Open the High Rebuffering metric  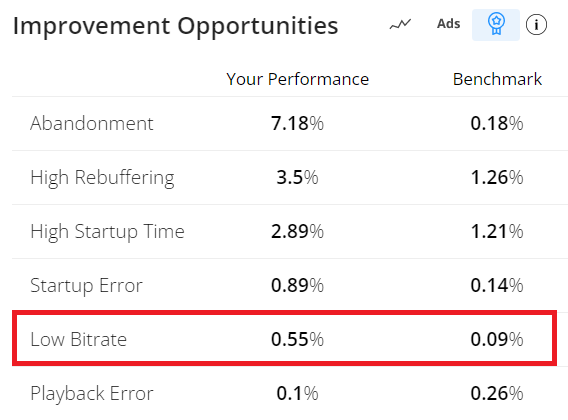[x=102, y=178]
